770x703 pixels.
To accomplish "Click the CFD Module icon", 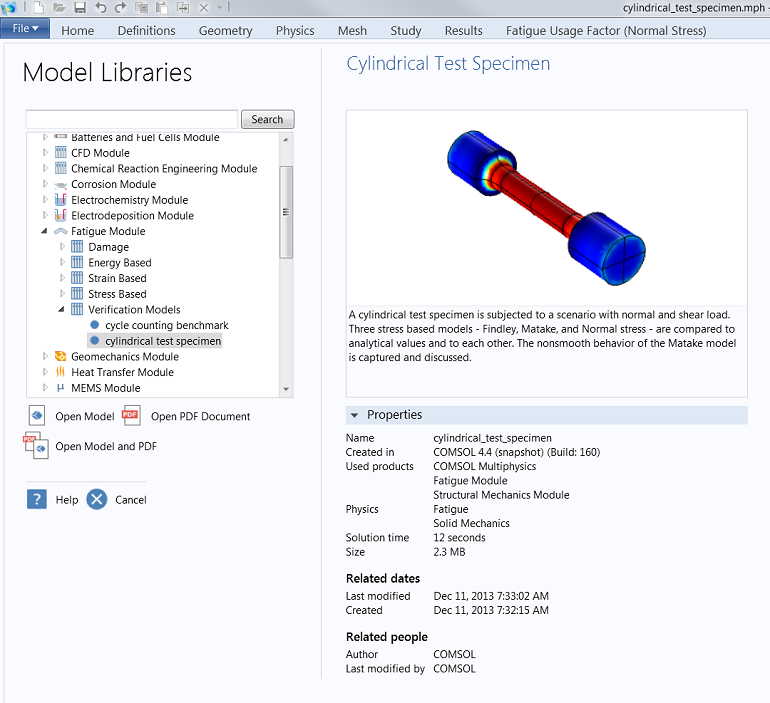I will [60, 153].
